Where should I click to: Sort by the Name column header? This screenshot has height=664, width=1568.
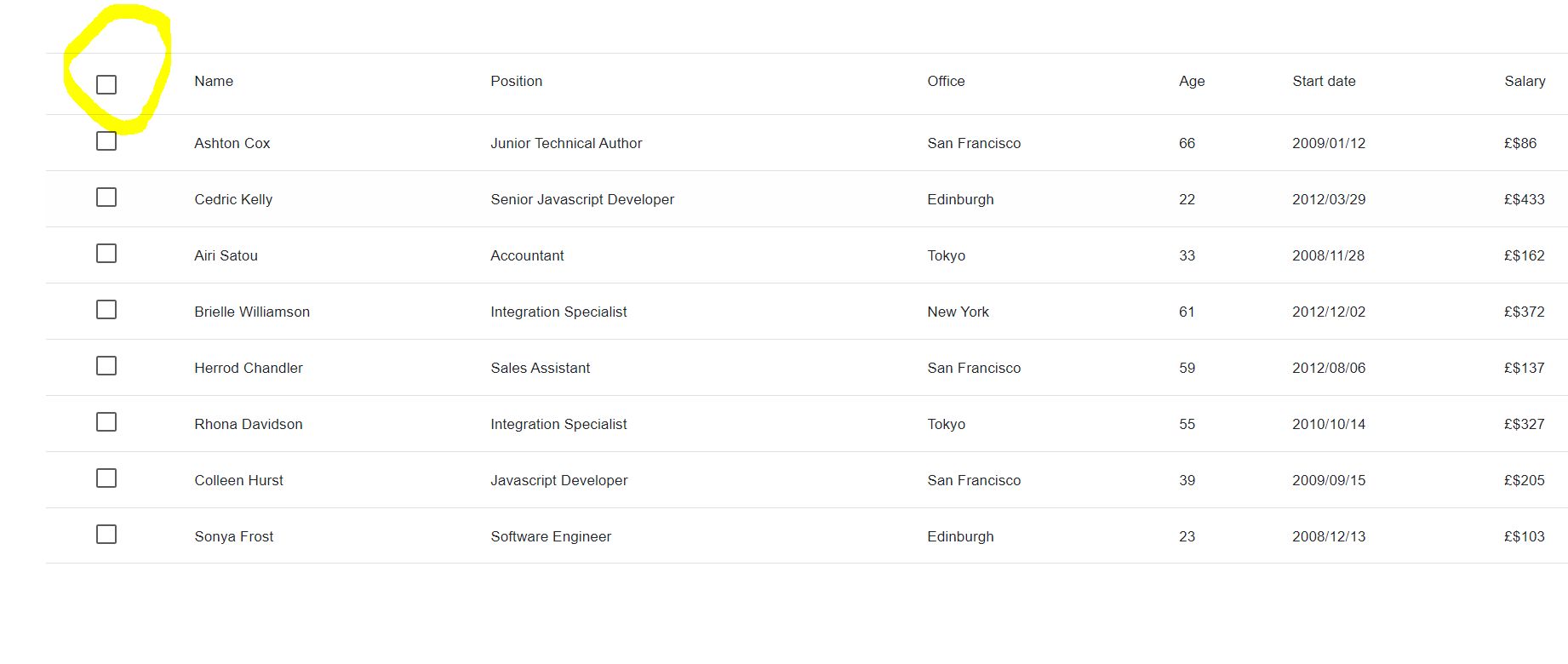(x=214, y=81)
